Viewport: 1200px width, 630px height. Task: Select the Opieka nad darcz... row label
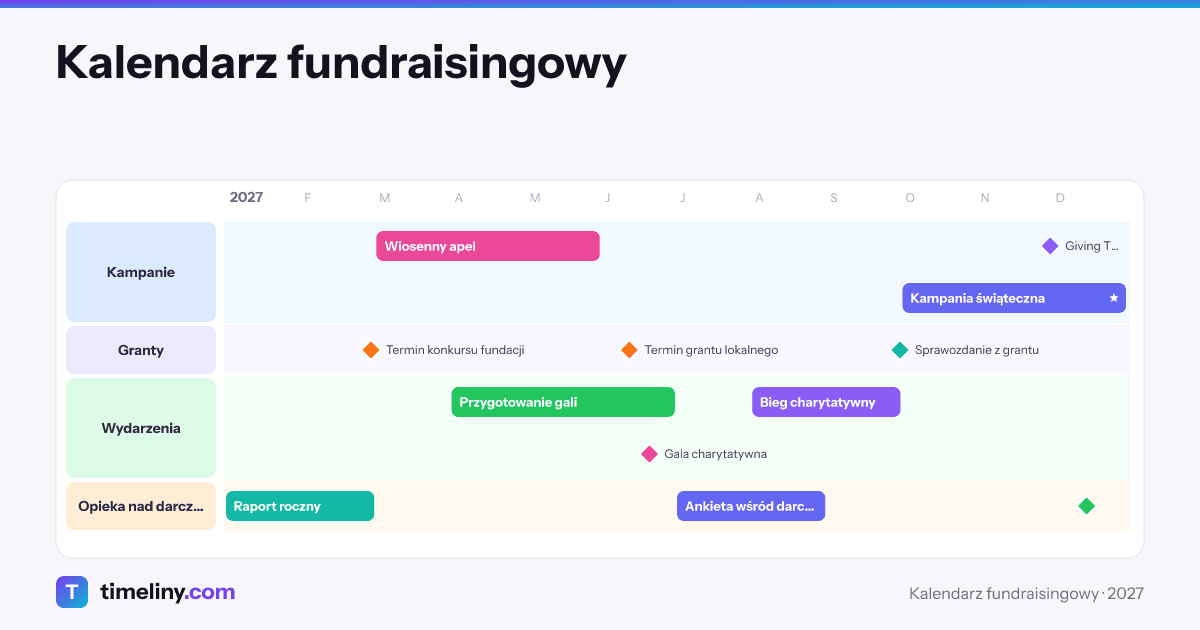tap(141, 506)
